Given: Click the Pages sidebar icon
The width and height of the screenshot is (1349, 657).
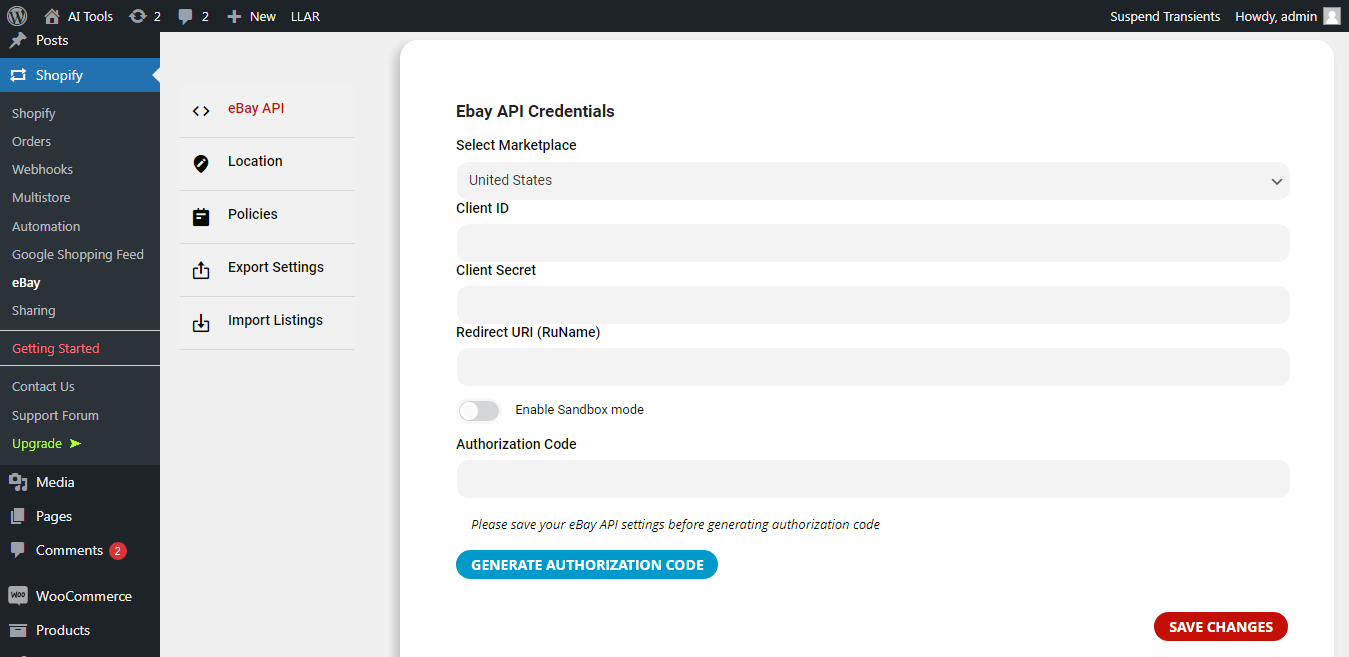Looking at the screenshot, I should [18, 516].
